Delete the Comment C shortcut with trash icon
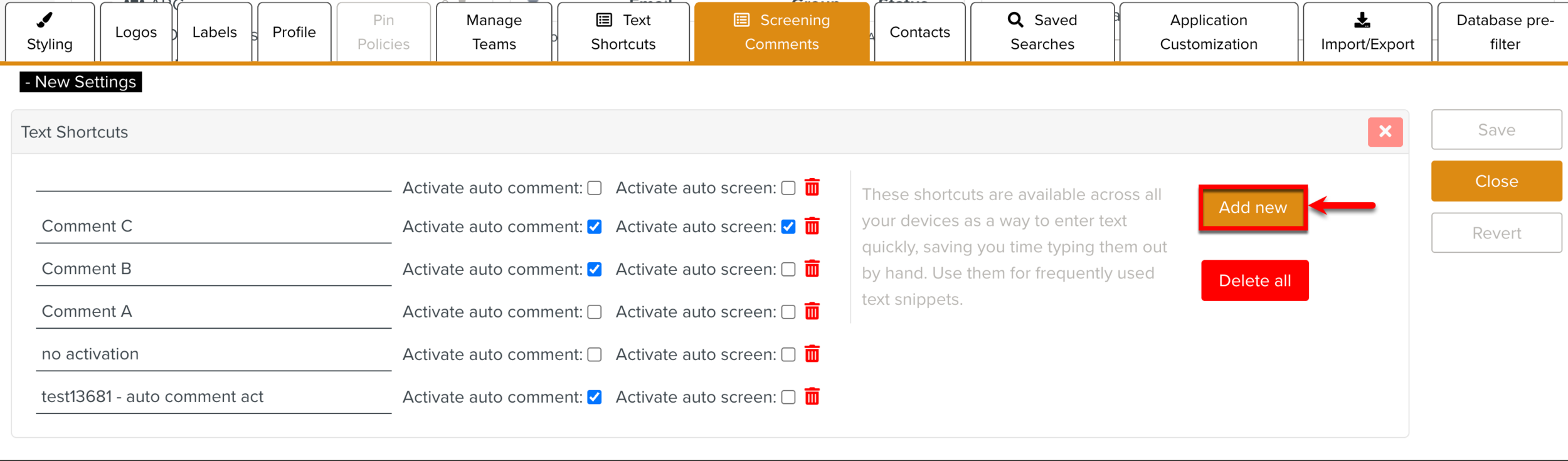1568x461 pixels. [812, 226]
